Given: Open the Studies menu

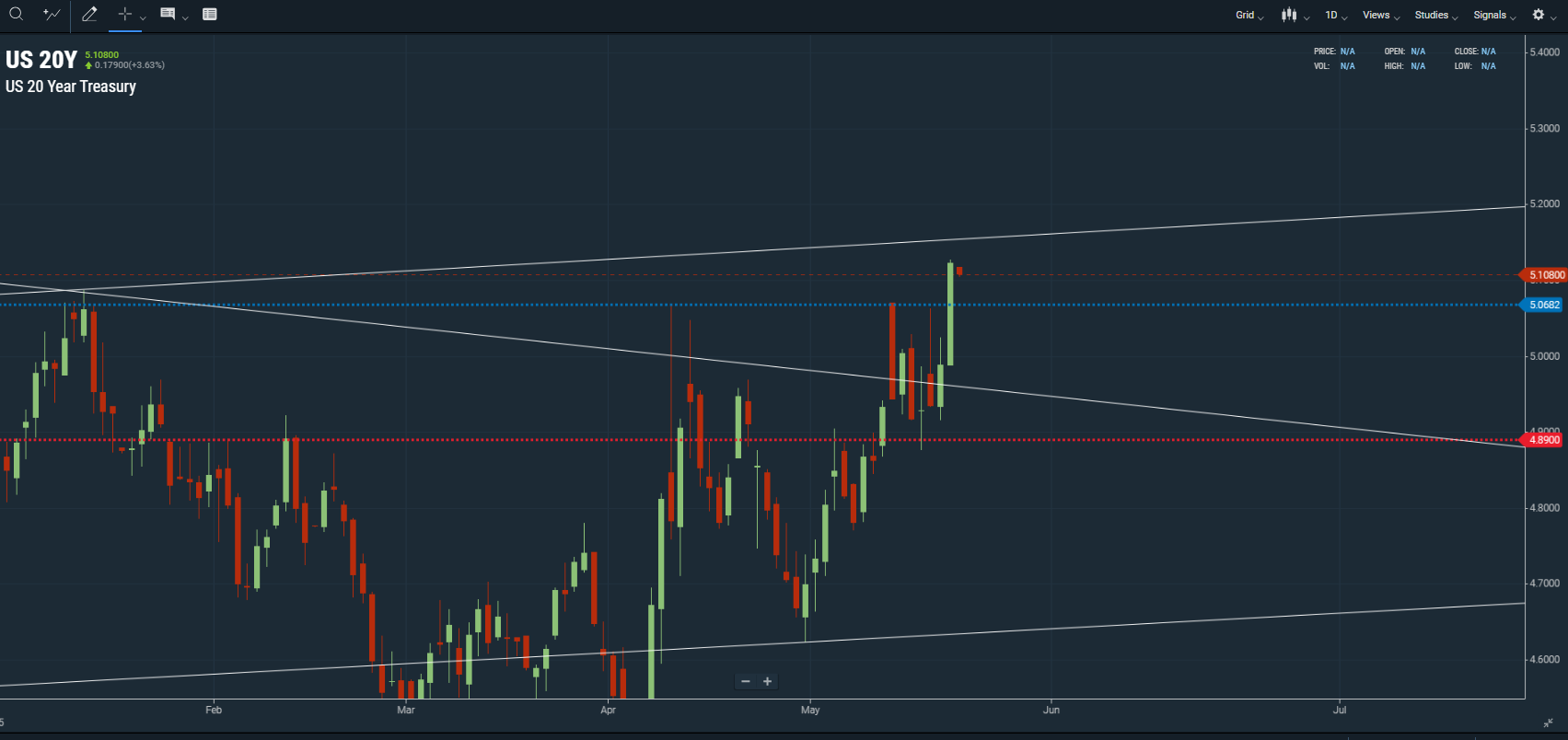Looking at the screenshot, I should (x=1436, y=15).
